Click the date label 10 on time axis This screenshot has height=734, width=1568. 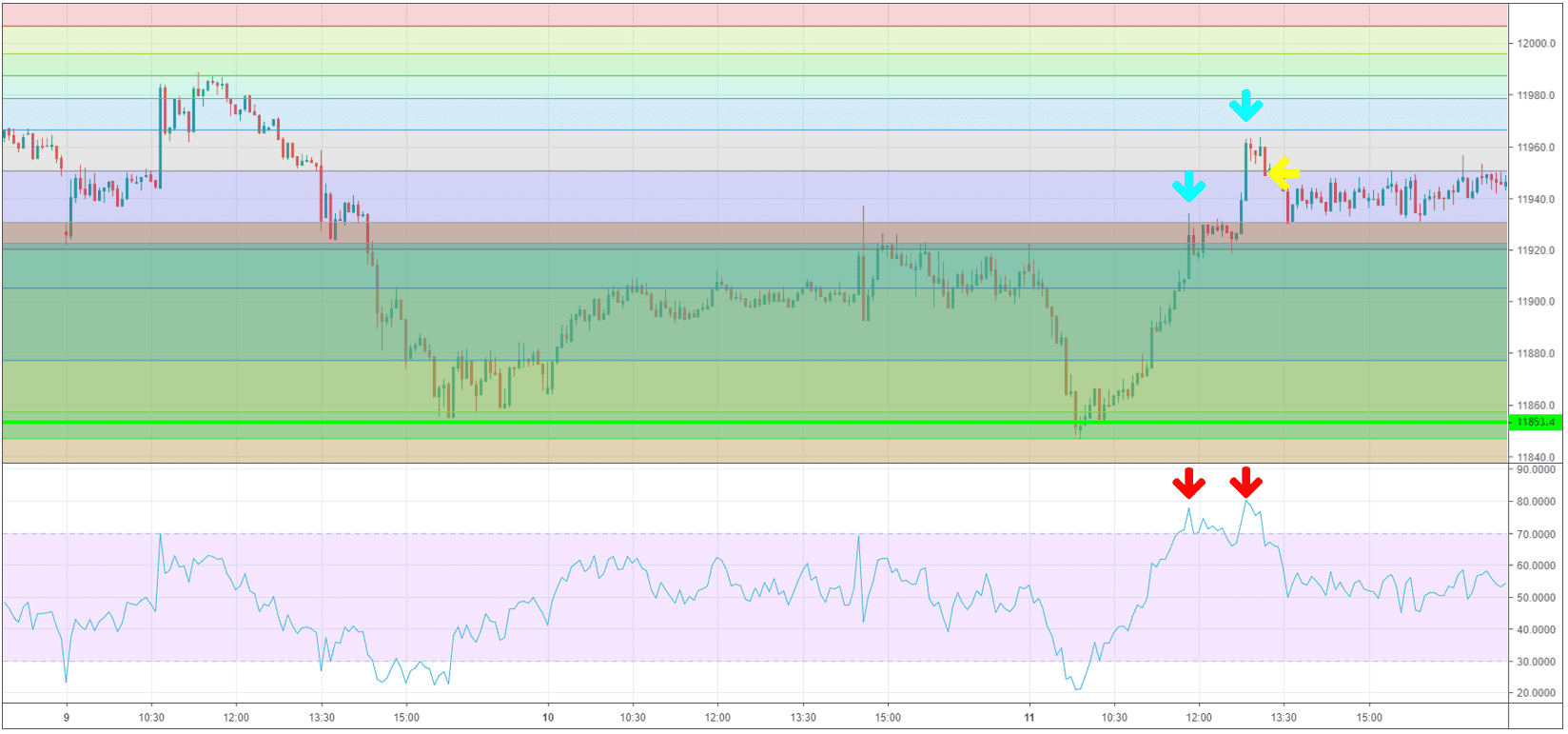click(548, 717)
